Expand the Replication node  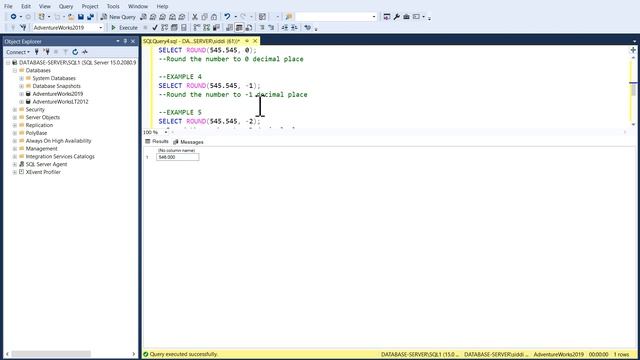tap(15, 125)
